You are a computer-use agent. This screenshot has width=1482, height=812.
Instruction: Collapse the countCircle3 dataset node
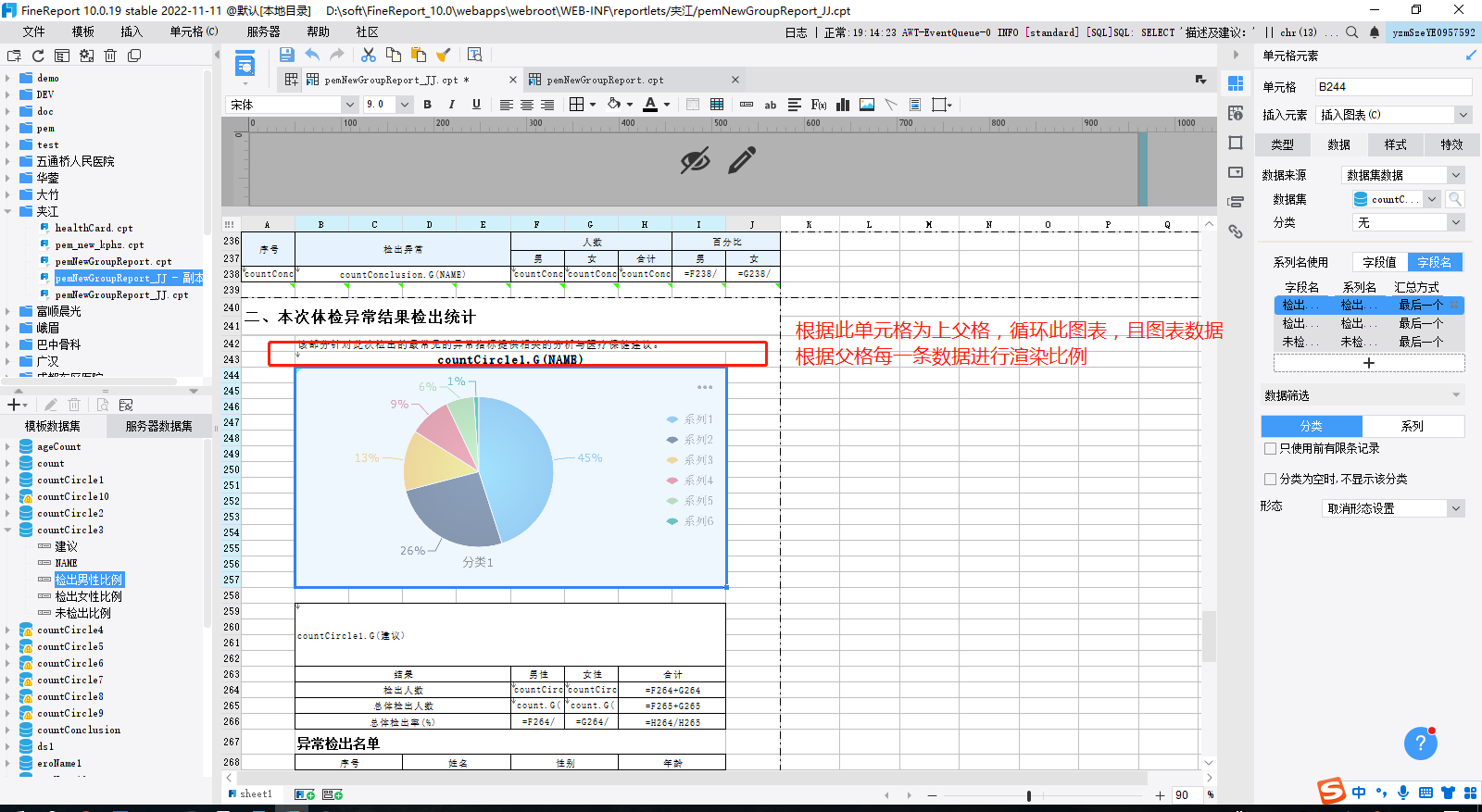pos(7,530)
